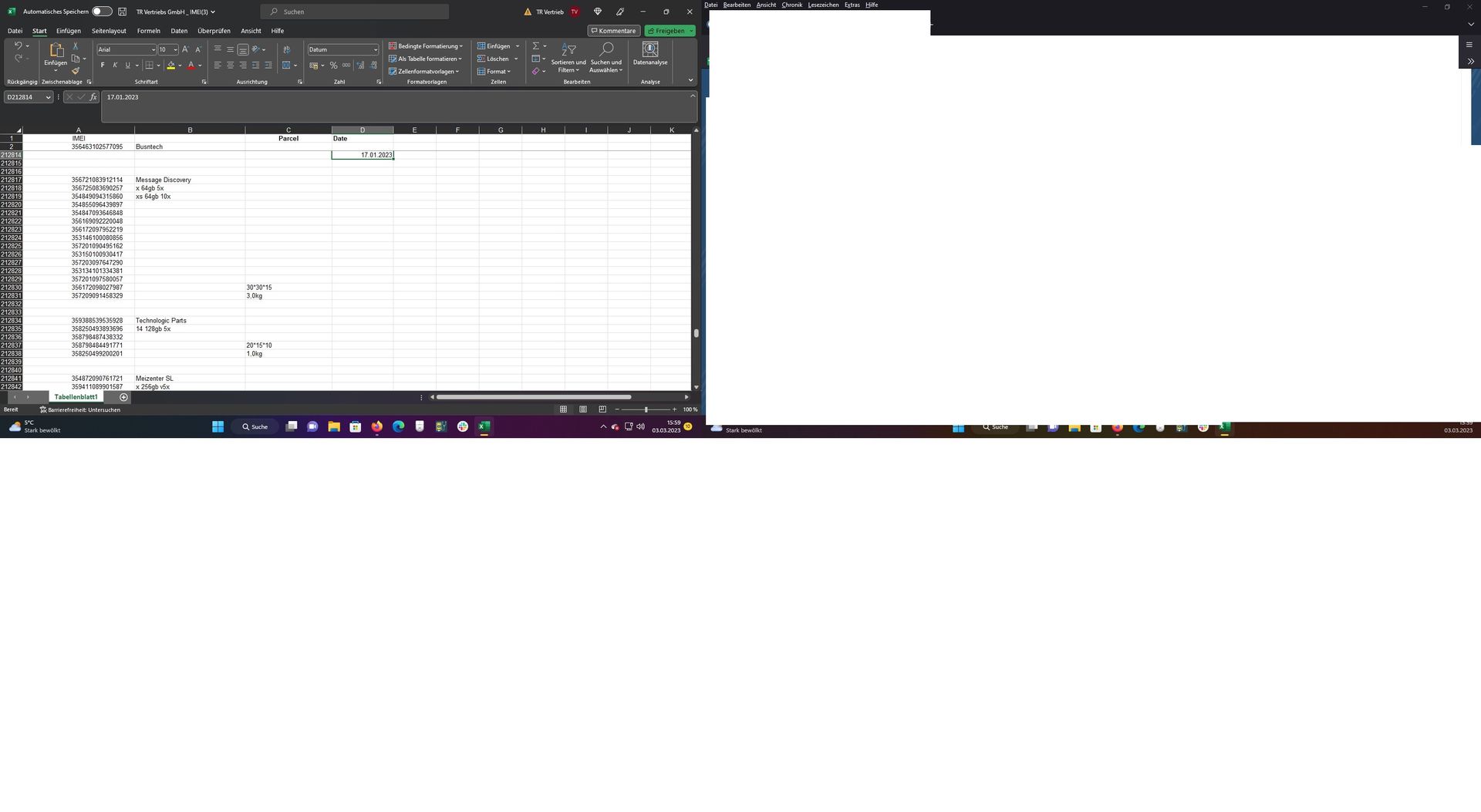This screenshot has height=812, width=1481.
Task: Click the AutoSum sigma icon
Action: [x=535, y=46]
